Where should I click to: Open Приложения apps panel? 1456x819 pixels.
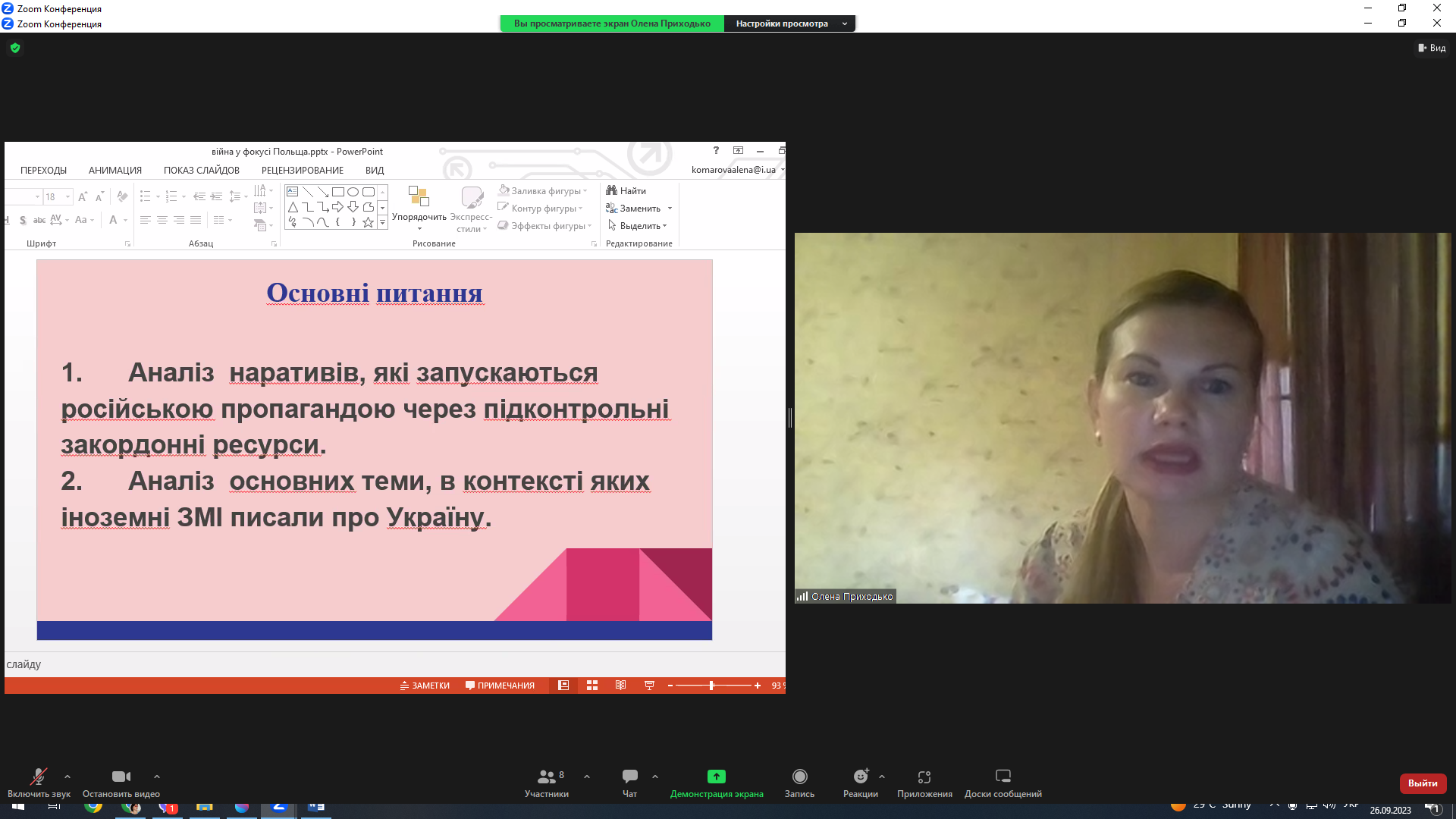[924, 783]
